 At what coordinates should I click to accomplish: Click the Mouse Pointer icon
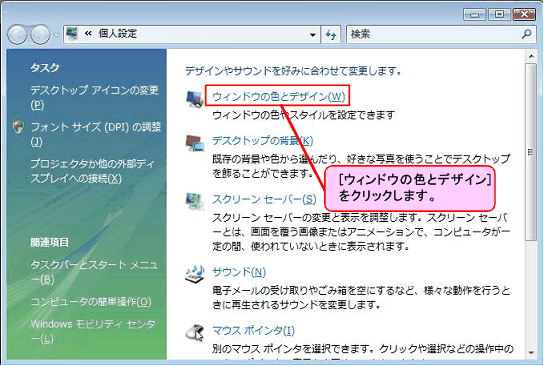tap(194, 332)
